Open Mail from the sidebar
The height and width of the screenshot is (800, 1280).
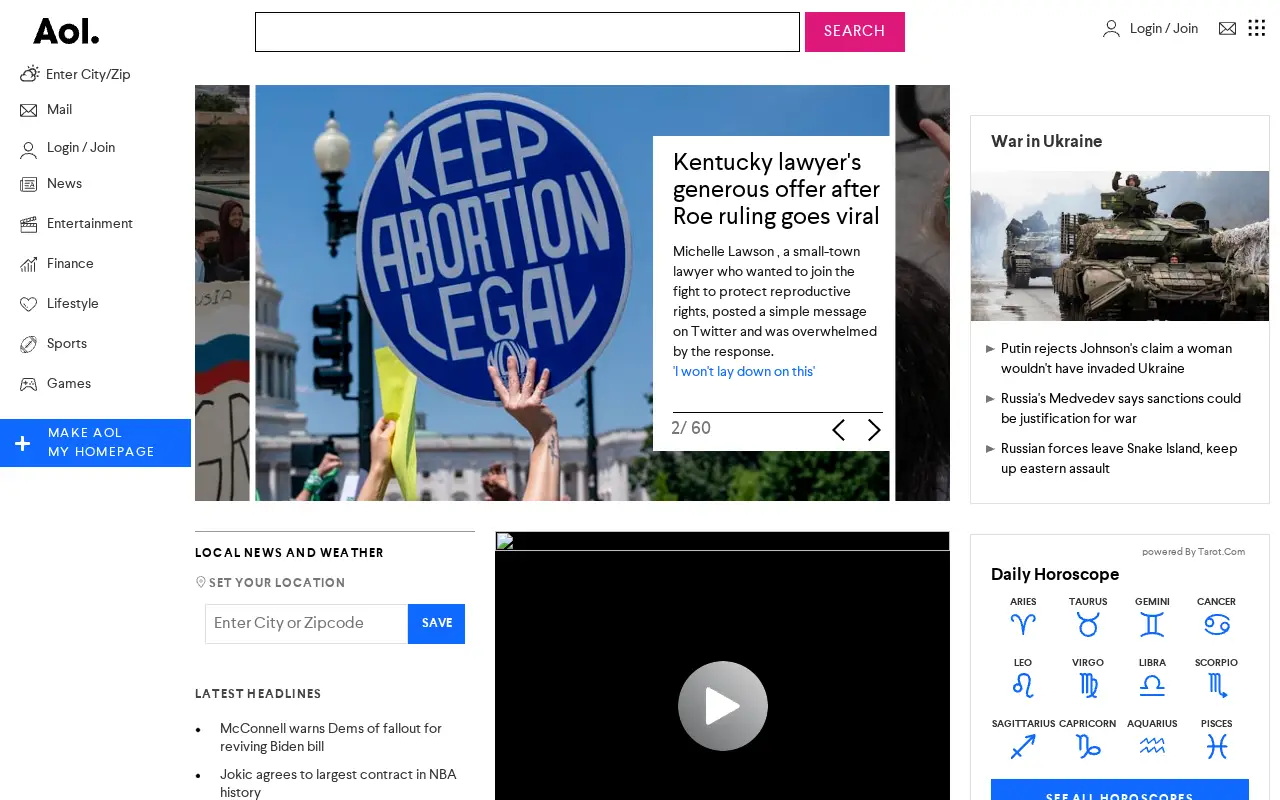(59, 110)
